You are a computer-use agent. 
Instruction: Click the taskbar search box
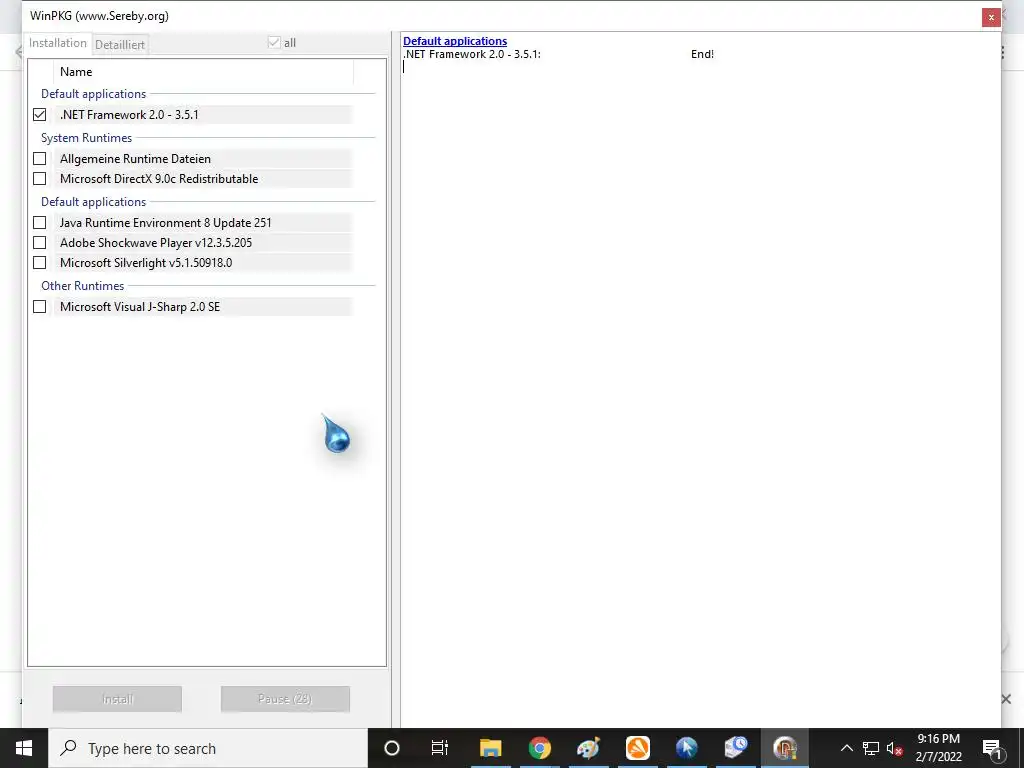[x=208, y=748]
